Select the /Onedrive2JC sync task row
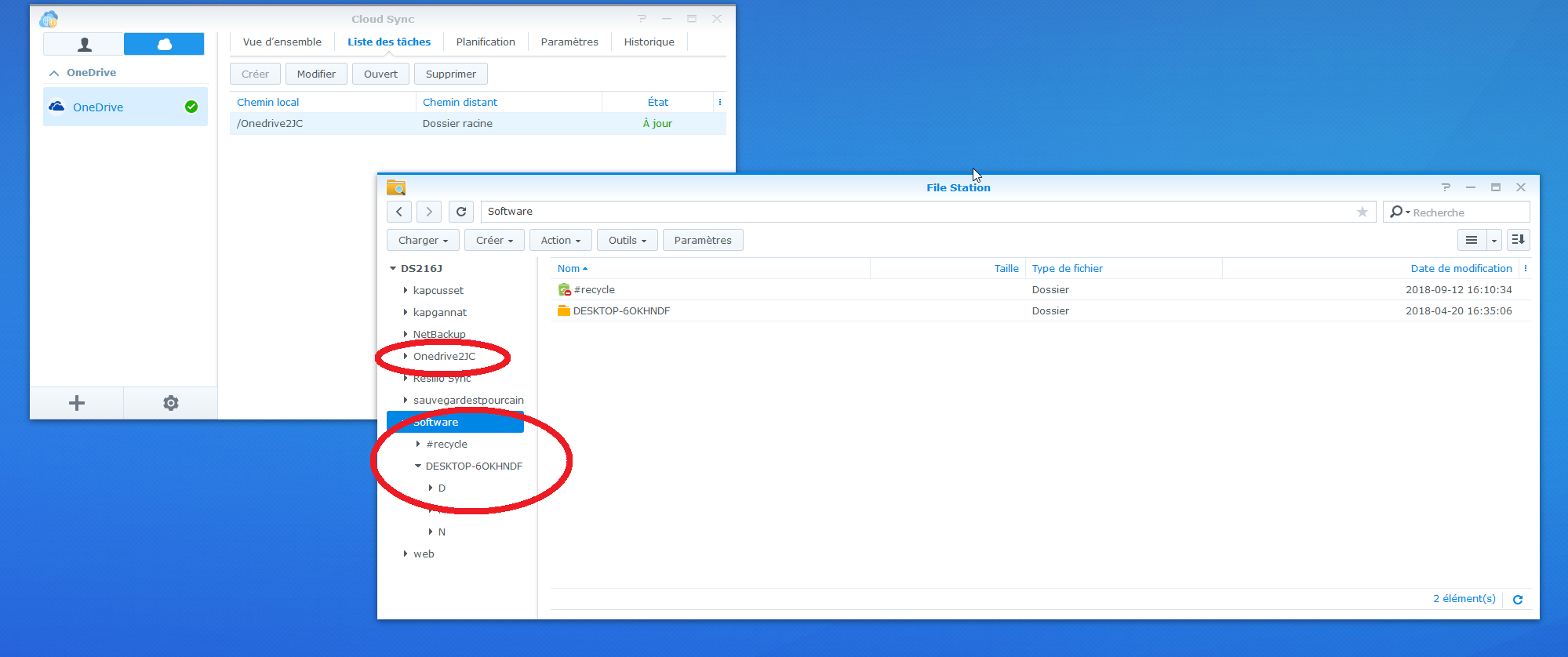 point(478,124)
